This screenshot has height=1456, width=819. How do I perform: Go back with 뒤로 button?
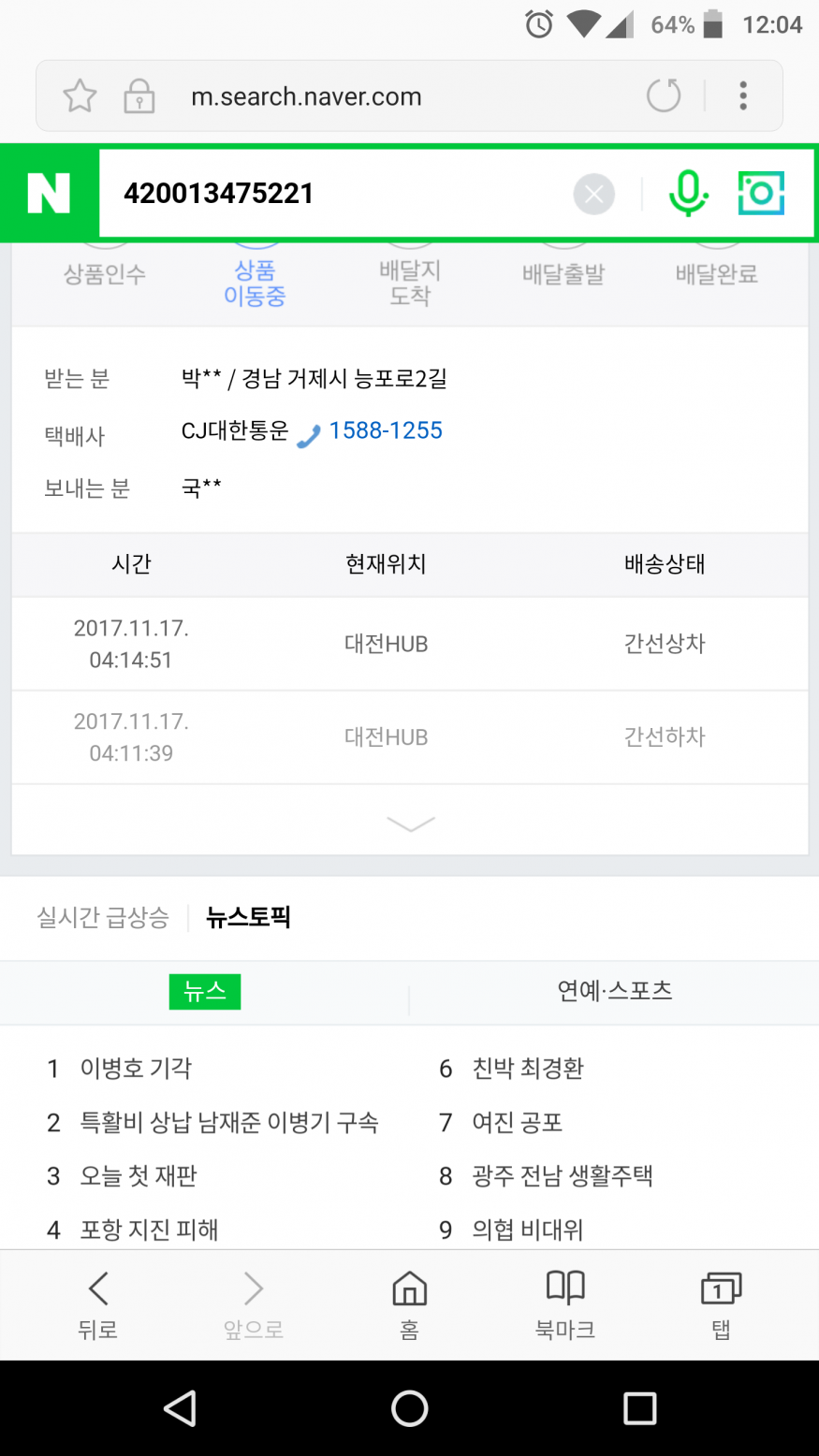(x=98, y=1304)
